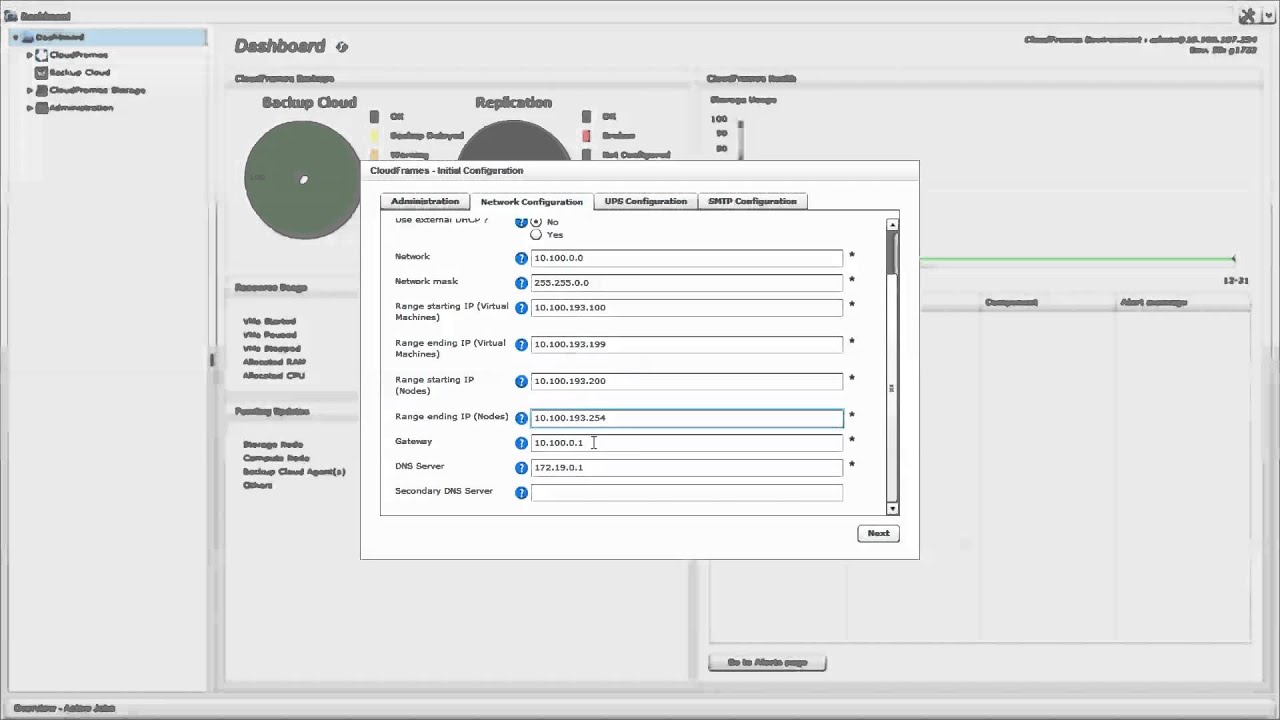Select the Network Configuration tab

click(532, 202)
